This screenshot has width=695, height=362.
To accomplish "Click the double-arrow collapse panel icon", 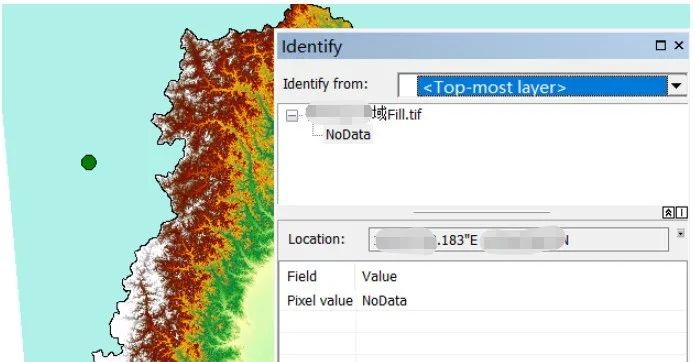I will click(x=668, y=213).
